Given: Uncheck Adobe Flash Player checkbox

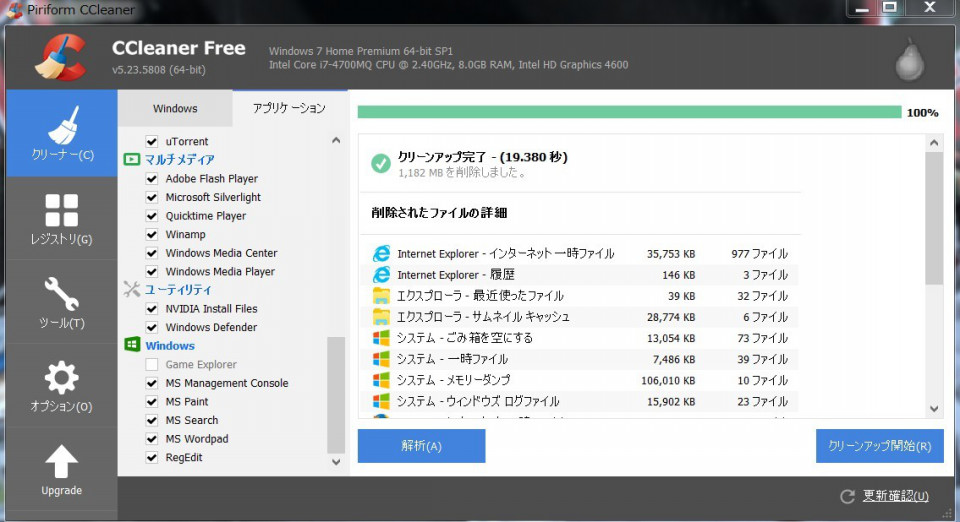Looking at the screenshot, I should coord(152,179).
